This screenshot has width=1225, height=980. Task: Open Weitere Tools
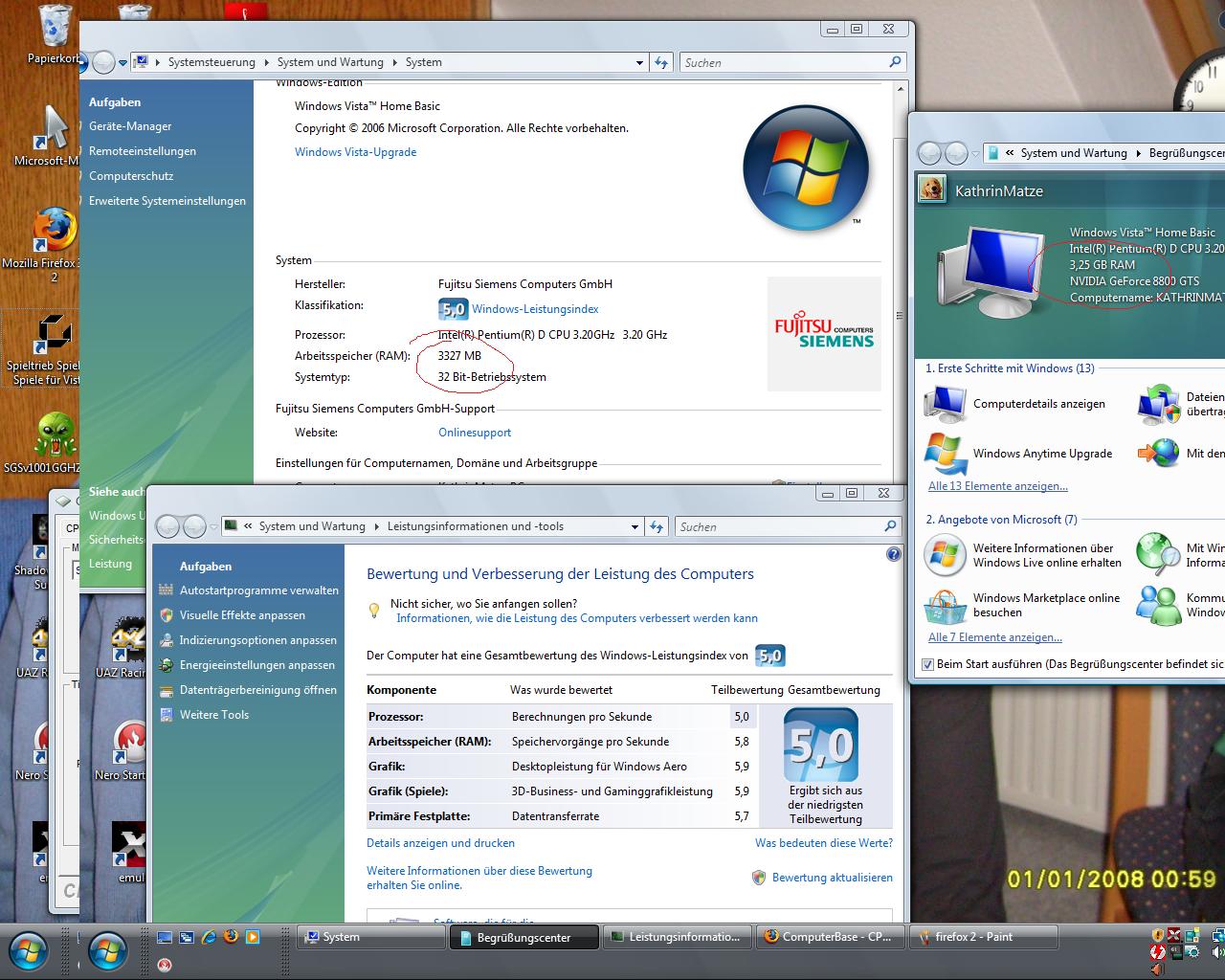(x=214, y=715)
